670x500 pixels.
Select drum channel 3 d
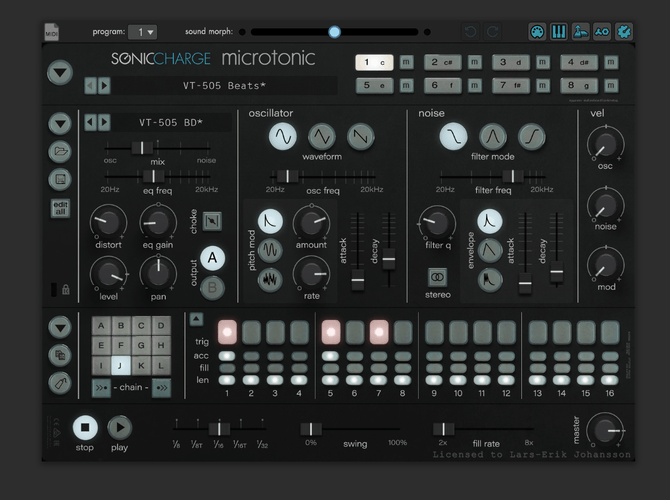[x=511, y=62]
